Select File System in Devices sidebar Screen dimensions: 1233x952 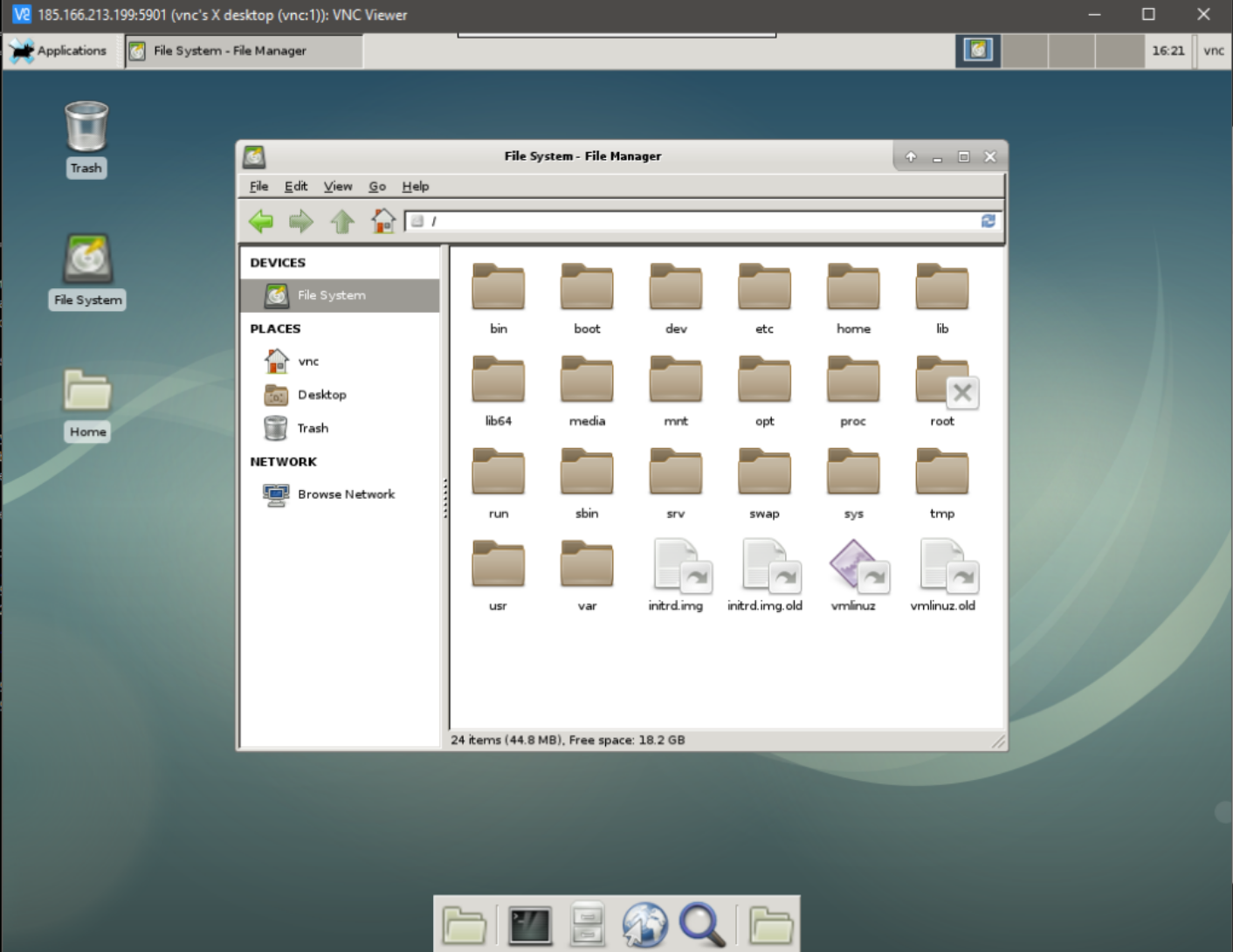(340, 295)
